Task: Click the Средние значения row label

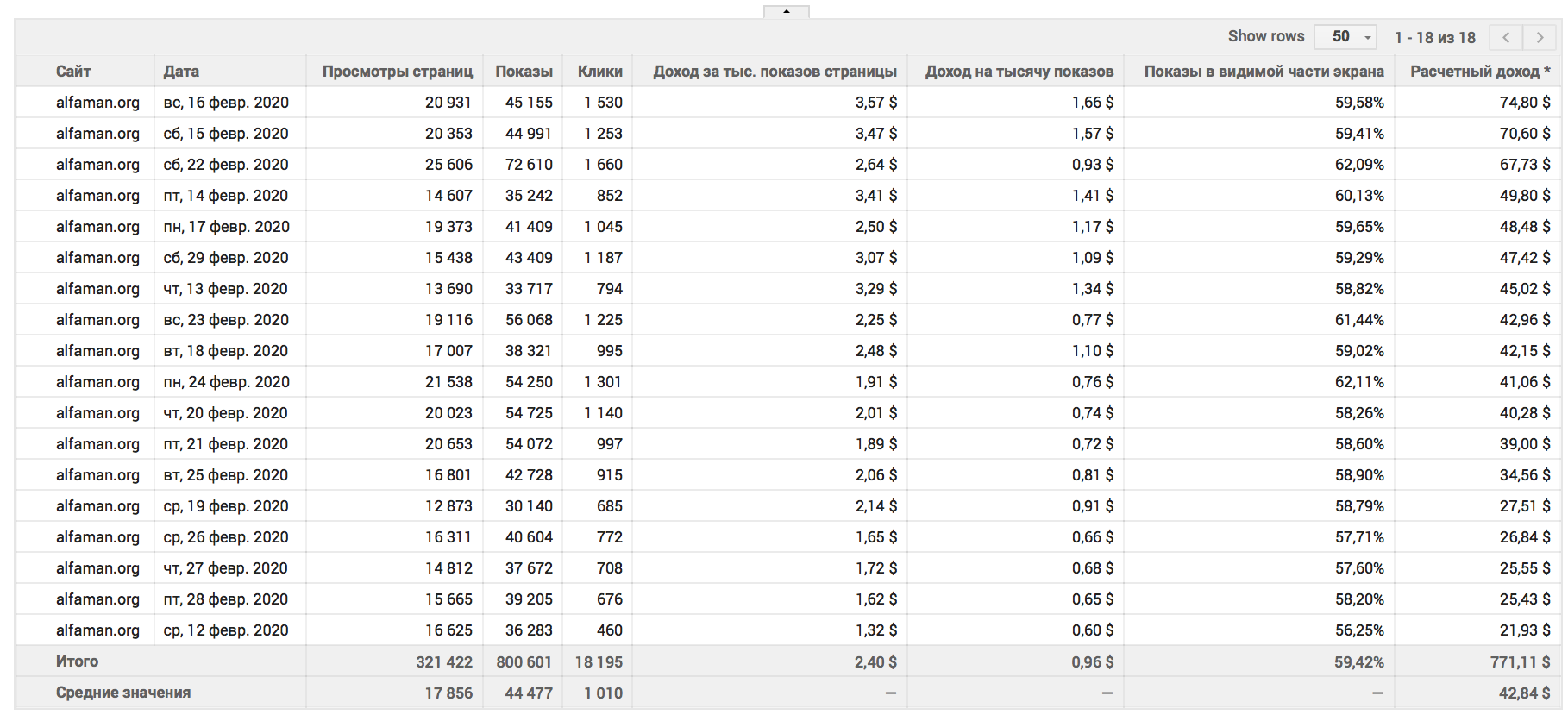Action: (123, 693)
